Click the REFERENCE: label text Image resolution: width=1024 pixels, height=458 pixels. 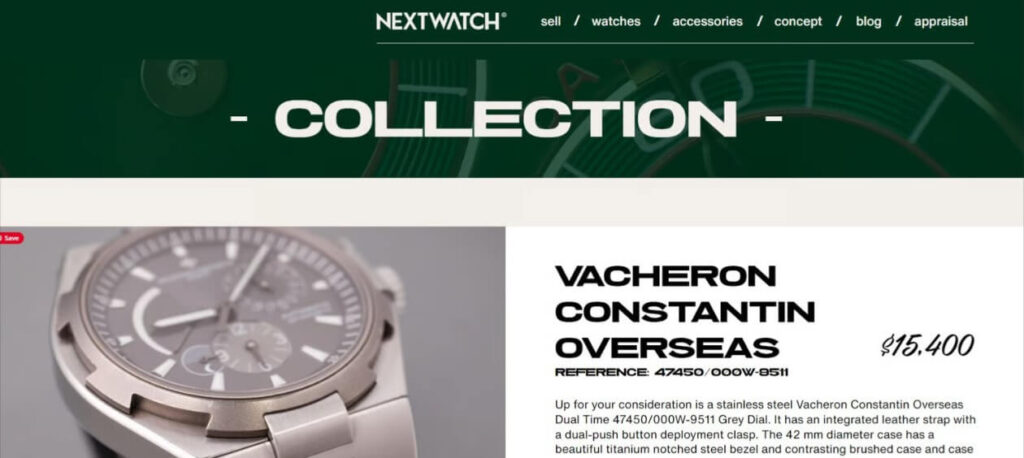click(x=601, y=372)
